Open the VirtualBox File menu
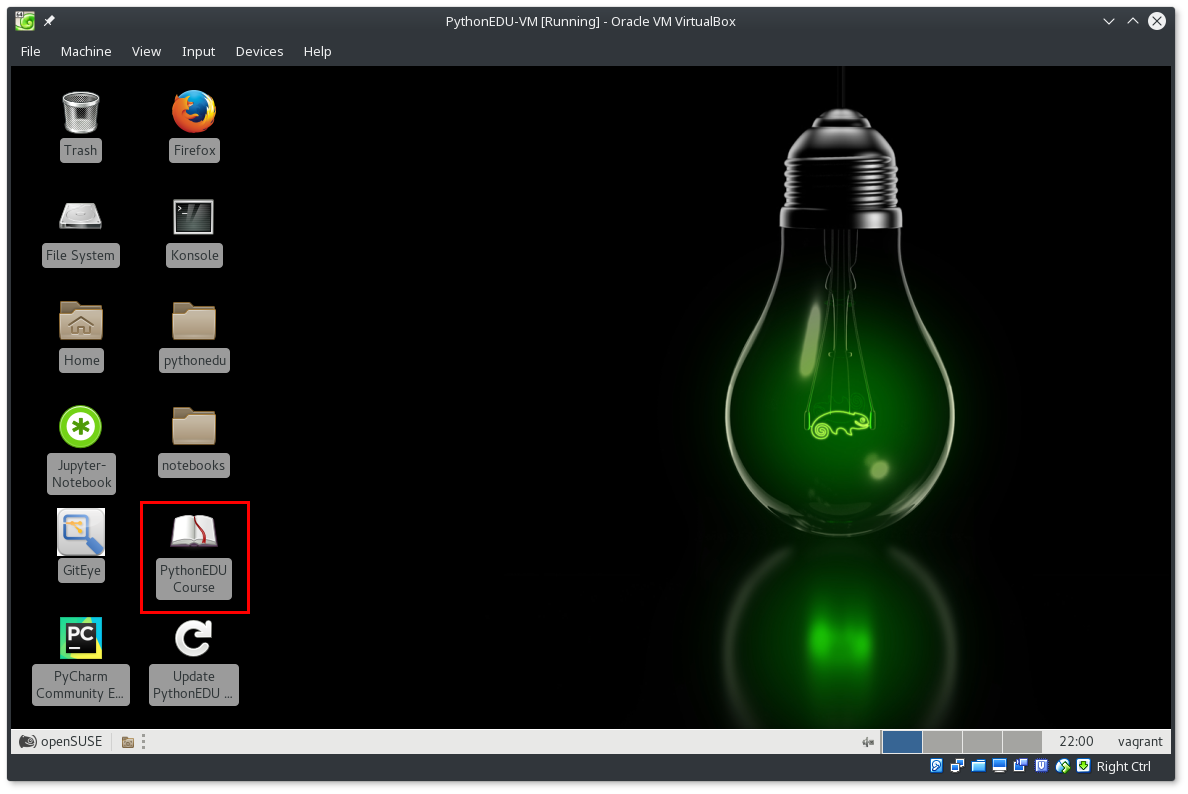This screenshot has width=1188, height=794. pyautogui.click(x=30, y=51)
